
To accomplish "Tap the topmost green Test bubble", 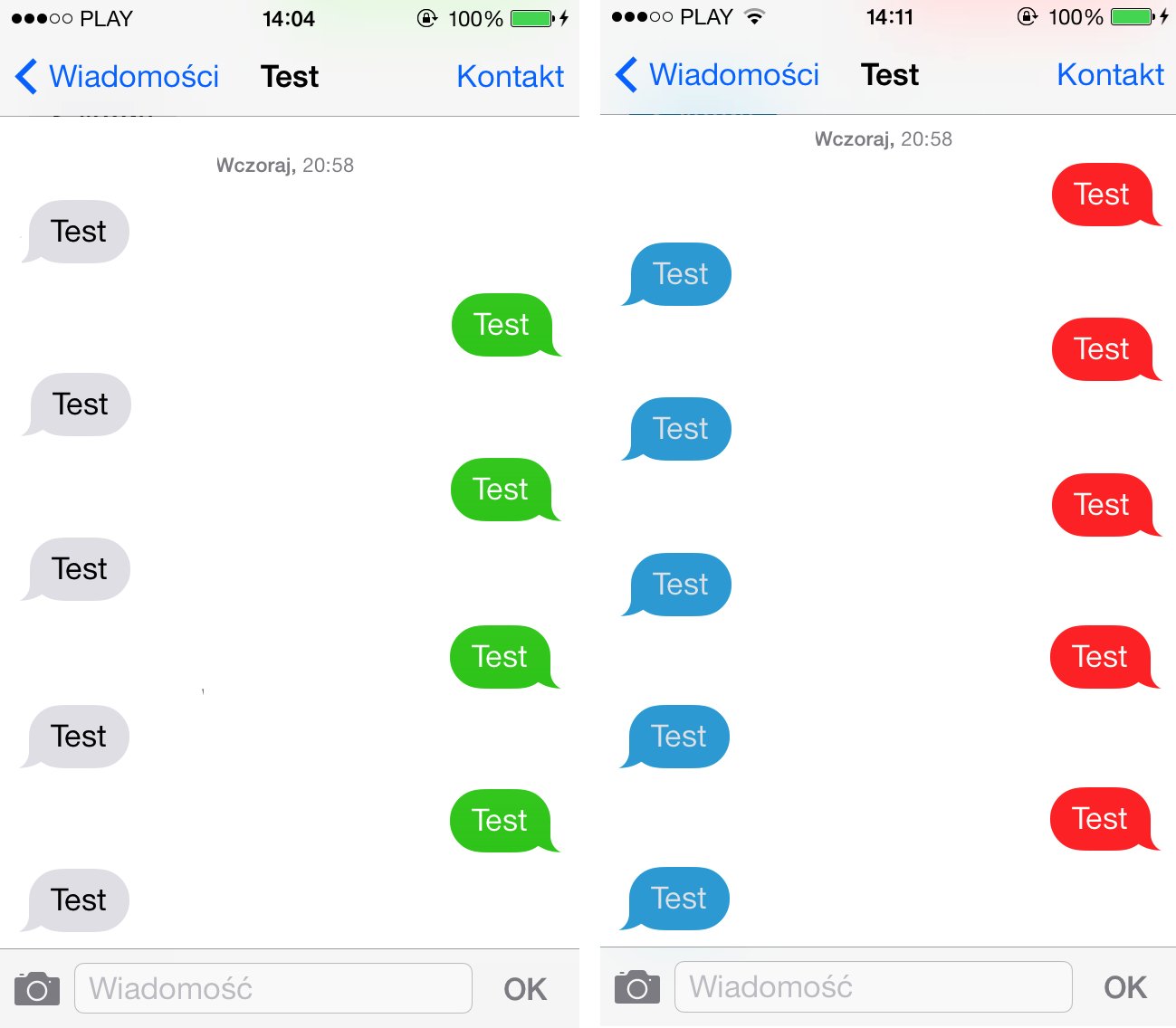I will point(502,325).
